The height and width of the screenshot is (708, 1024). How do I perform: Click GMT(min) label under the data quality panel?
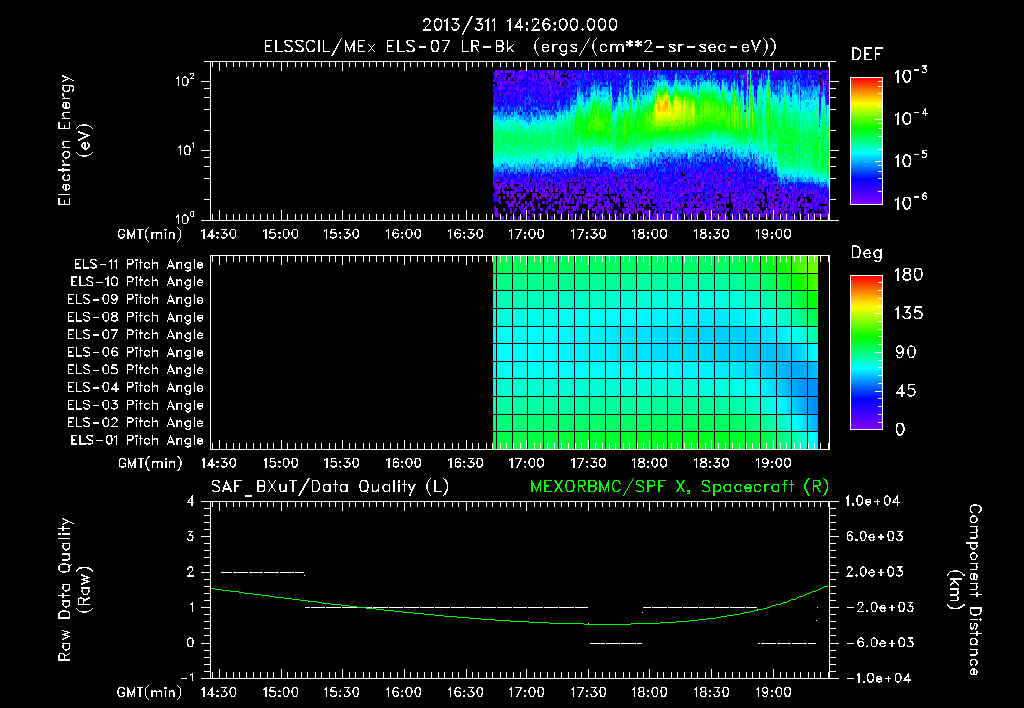[150, 692]
